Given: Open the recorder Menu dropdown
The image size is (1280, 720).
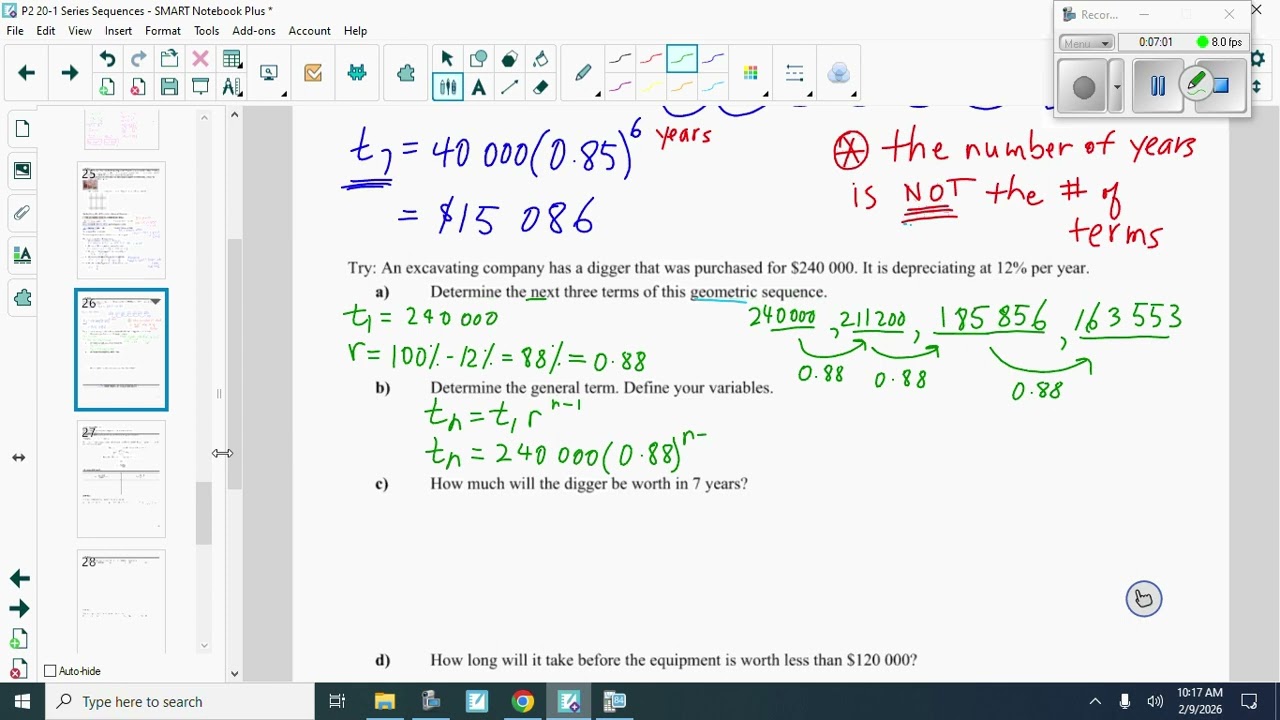Looking at the screenshot, I should pyautogui.click(x=1086, y=43).
